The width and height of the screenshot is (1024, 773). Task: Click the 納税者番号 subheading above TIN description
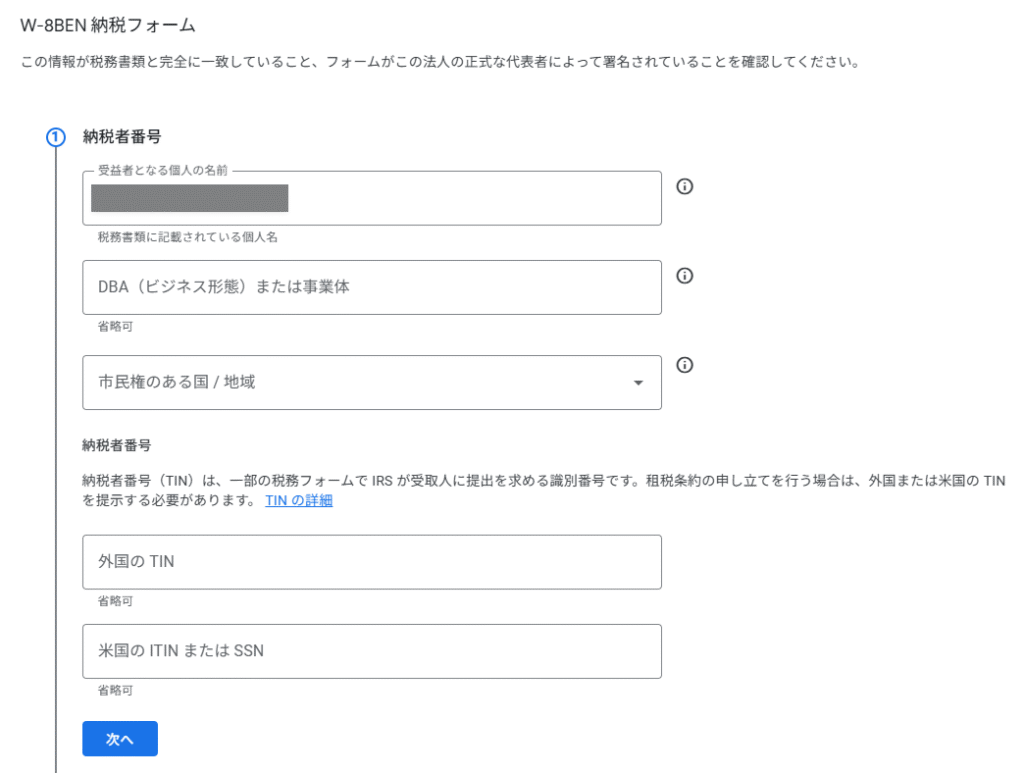pyautogui.click(x=116, y=444)
